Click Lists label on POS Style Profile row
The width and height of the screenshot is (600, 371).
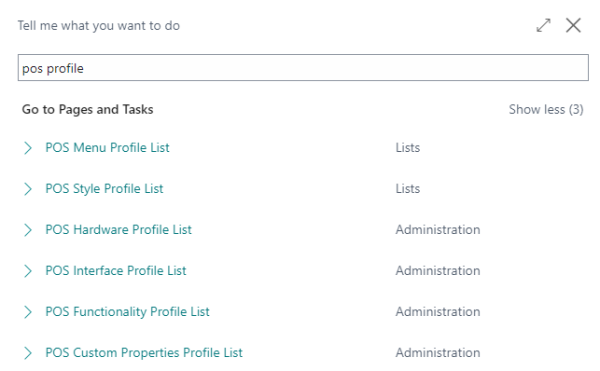[x=408, y=189]
